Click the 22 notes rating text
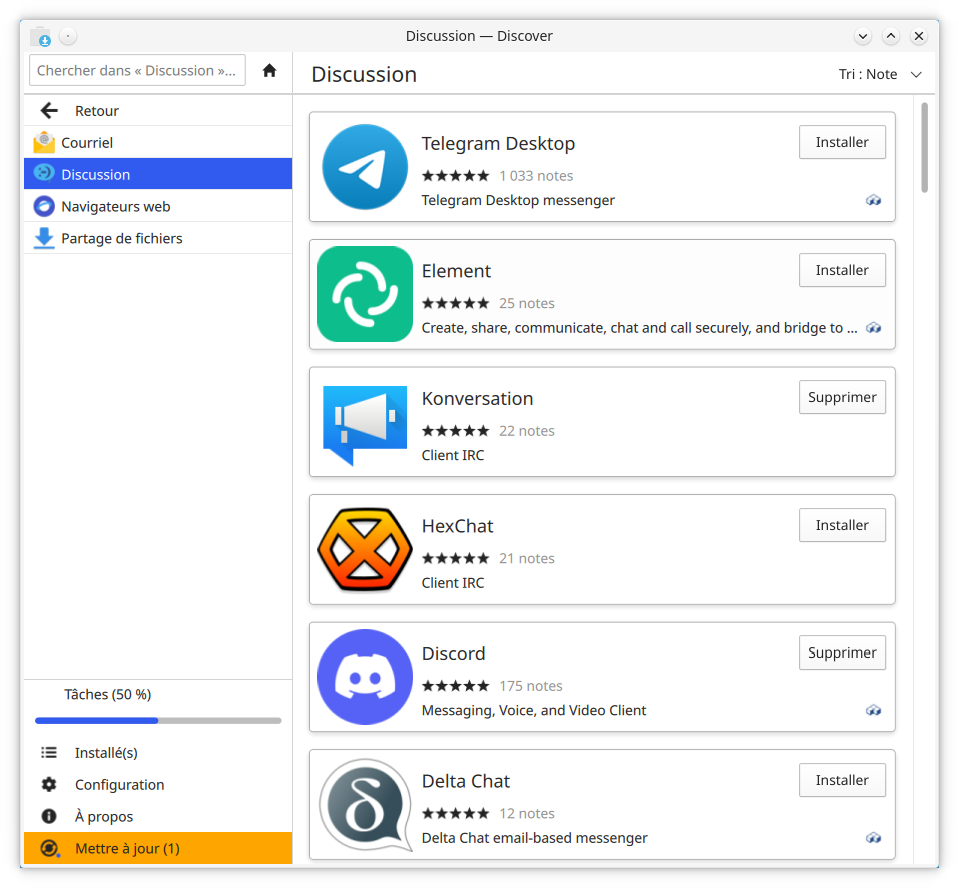This screenshot has height=888, width=959. [527, 431]
